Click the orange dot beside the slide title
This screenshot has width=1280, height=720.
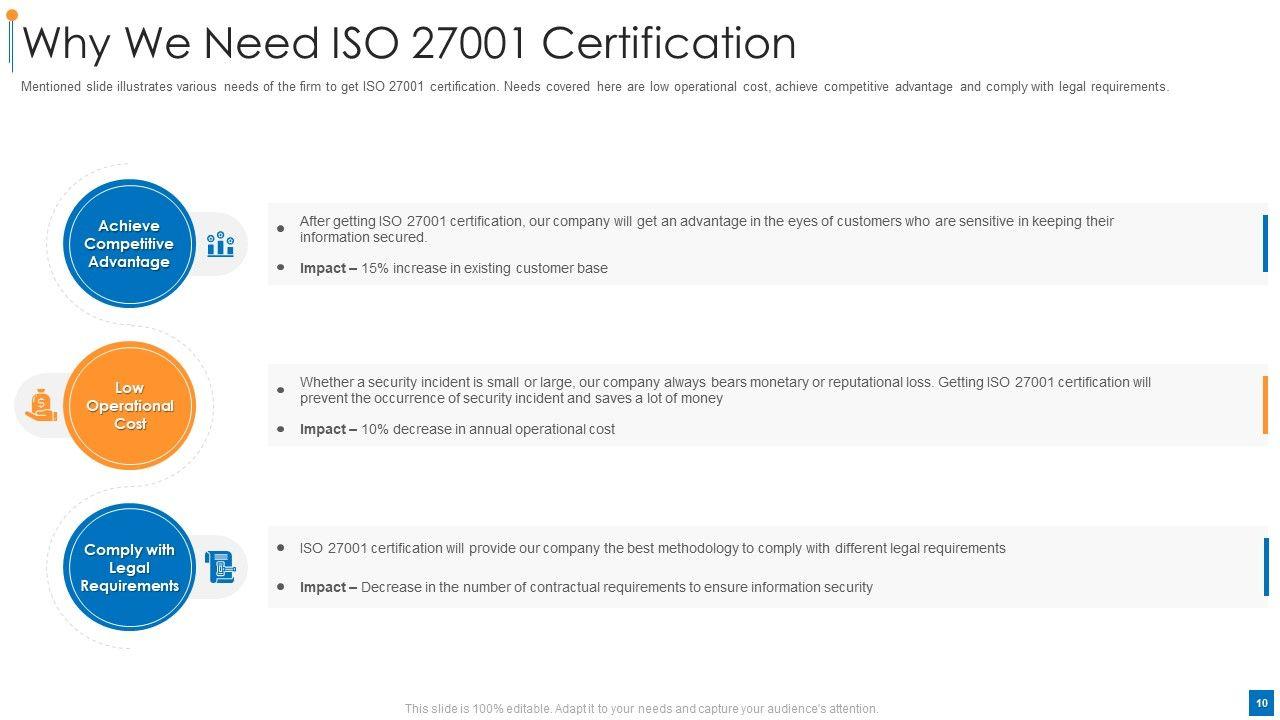[12, 15]
